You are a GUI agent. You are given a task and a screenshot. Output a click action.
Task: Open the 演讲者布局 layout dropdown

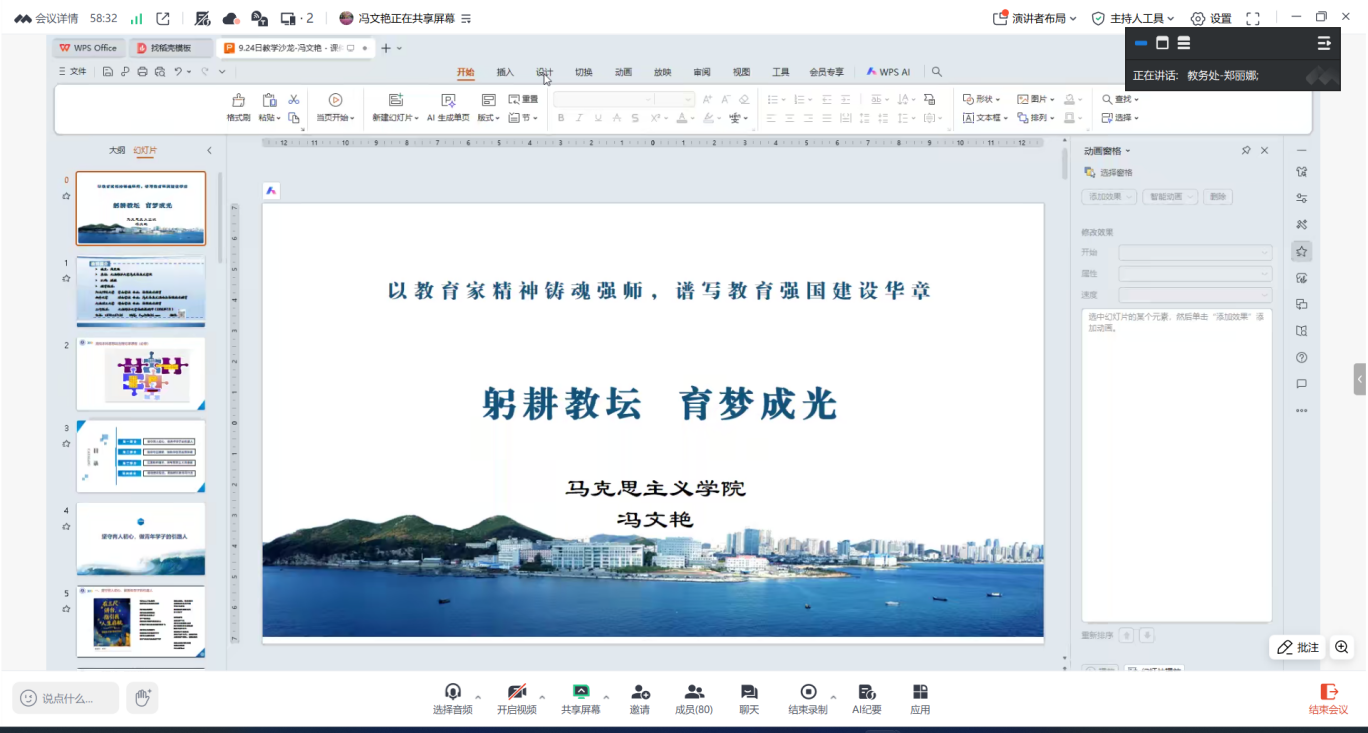pyautogui.click(x=1035, y=18)
